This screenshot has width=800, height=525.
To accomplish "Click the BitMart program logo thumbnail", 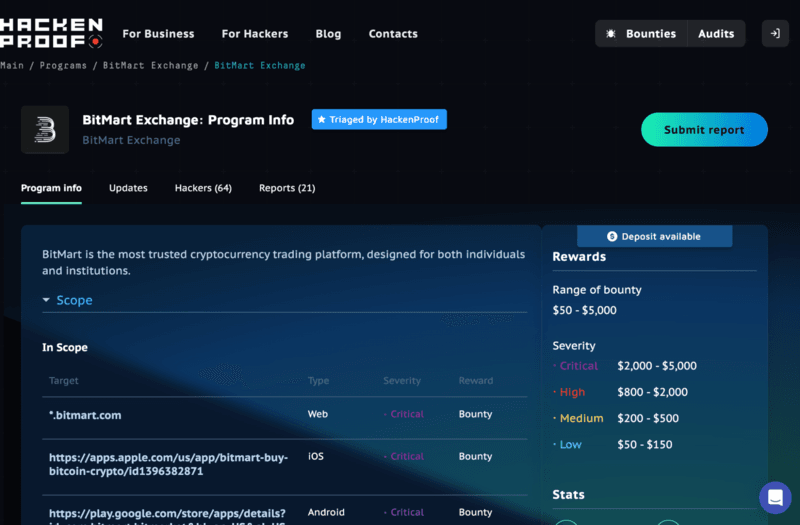I will point(45,130).
